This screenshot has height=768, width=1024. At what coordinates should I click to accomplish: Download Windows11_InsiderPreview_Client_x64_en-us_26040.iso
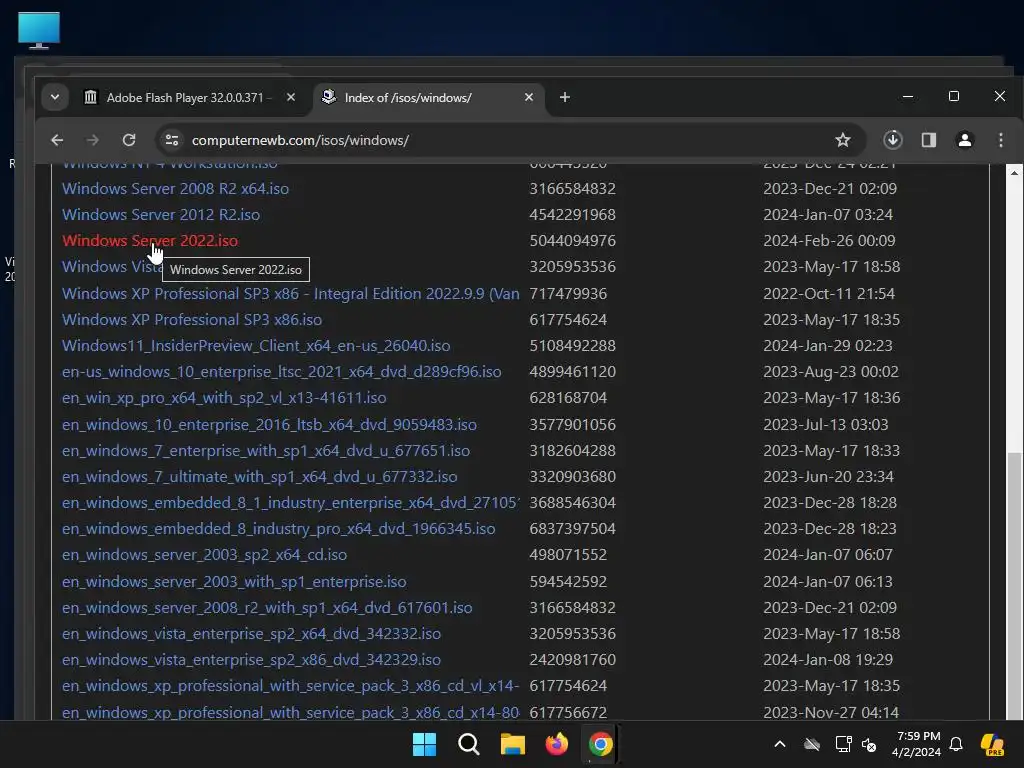[x=256, y=346]
